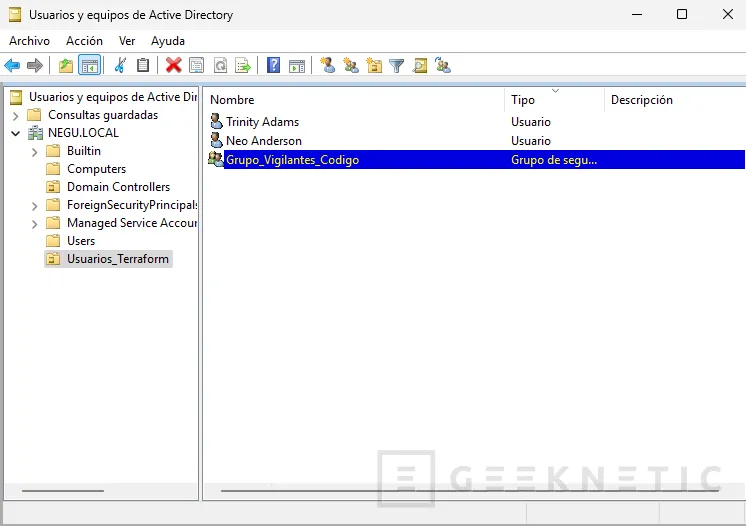The image size is (746, 526).
Task: Add selected objects to a group
Action: (x=443, y=65)
